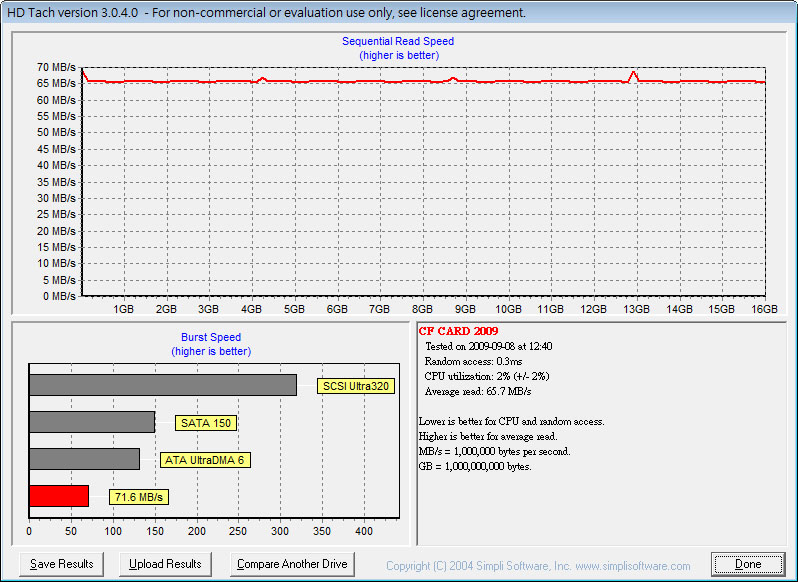Screen dimensions: 798x582
Task: Click the 'Tested on 2009-09-08 at 12:40' line
Action: tap(489, 346)
